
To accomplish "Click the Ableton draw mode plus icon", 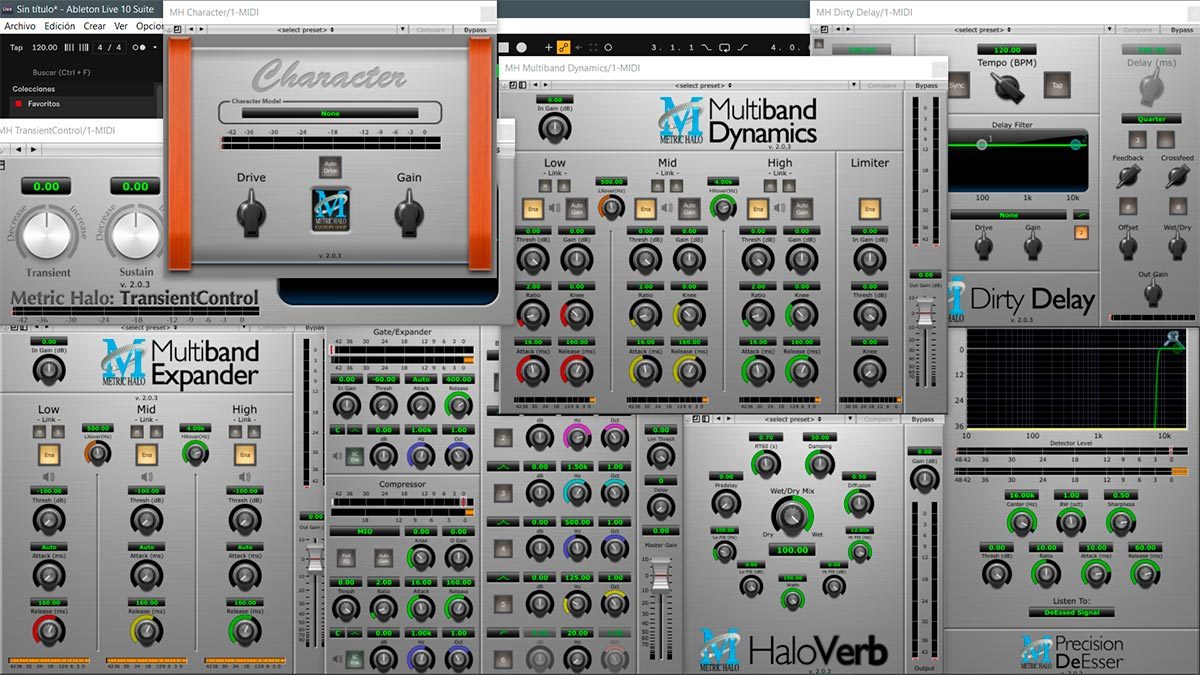I will [x=548, y=47].
